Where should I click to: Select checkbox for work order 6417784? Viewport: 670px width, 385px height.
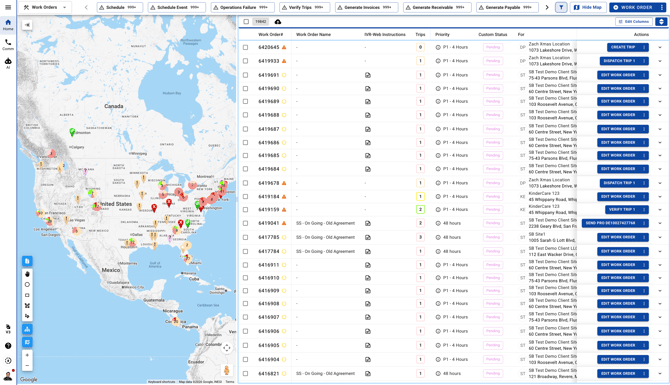click(x=245, y=252)
